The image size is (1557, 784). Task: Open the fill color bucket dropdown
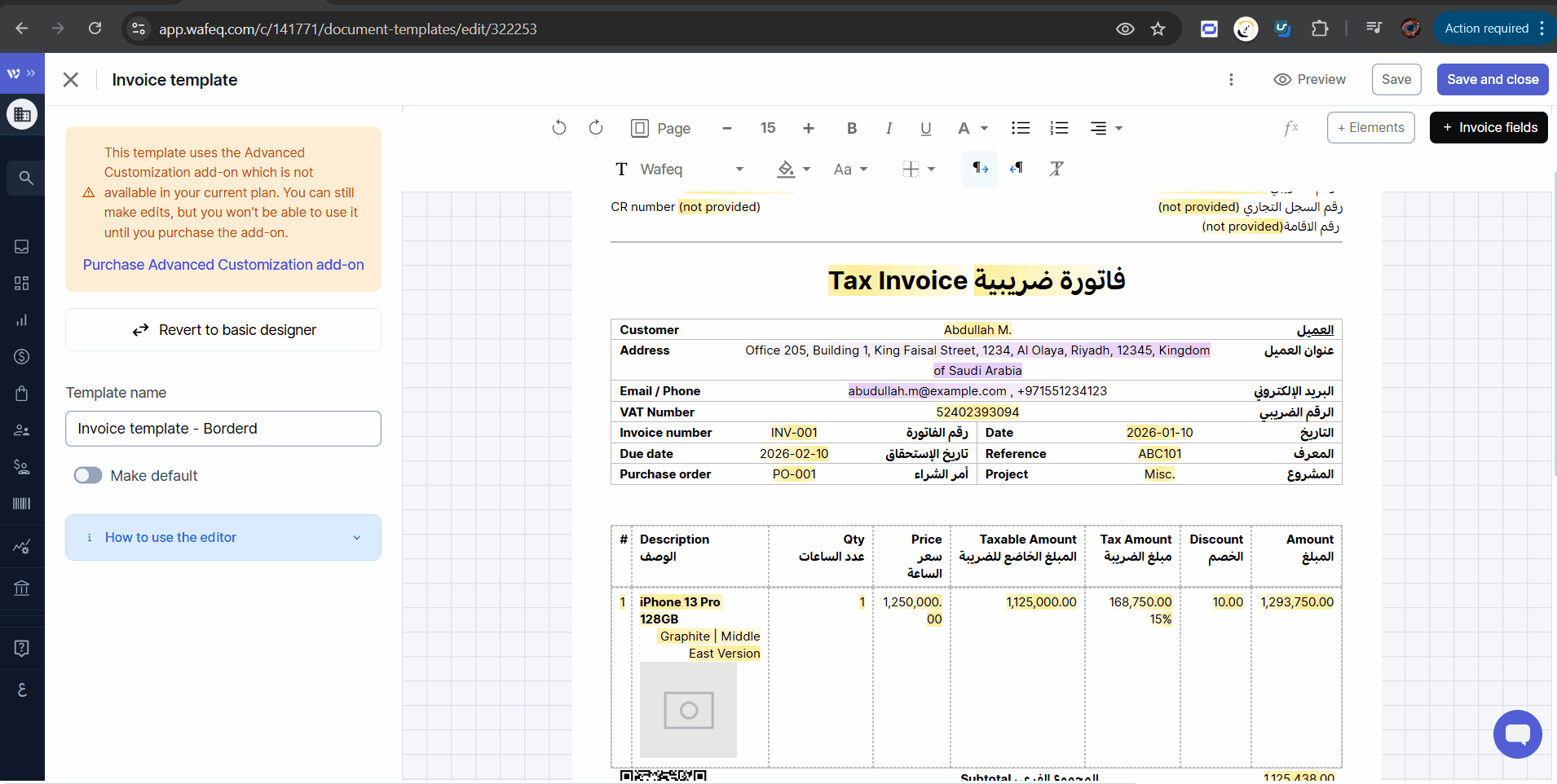click(x=793, y=170)
